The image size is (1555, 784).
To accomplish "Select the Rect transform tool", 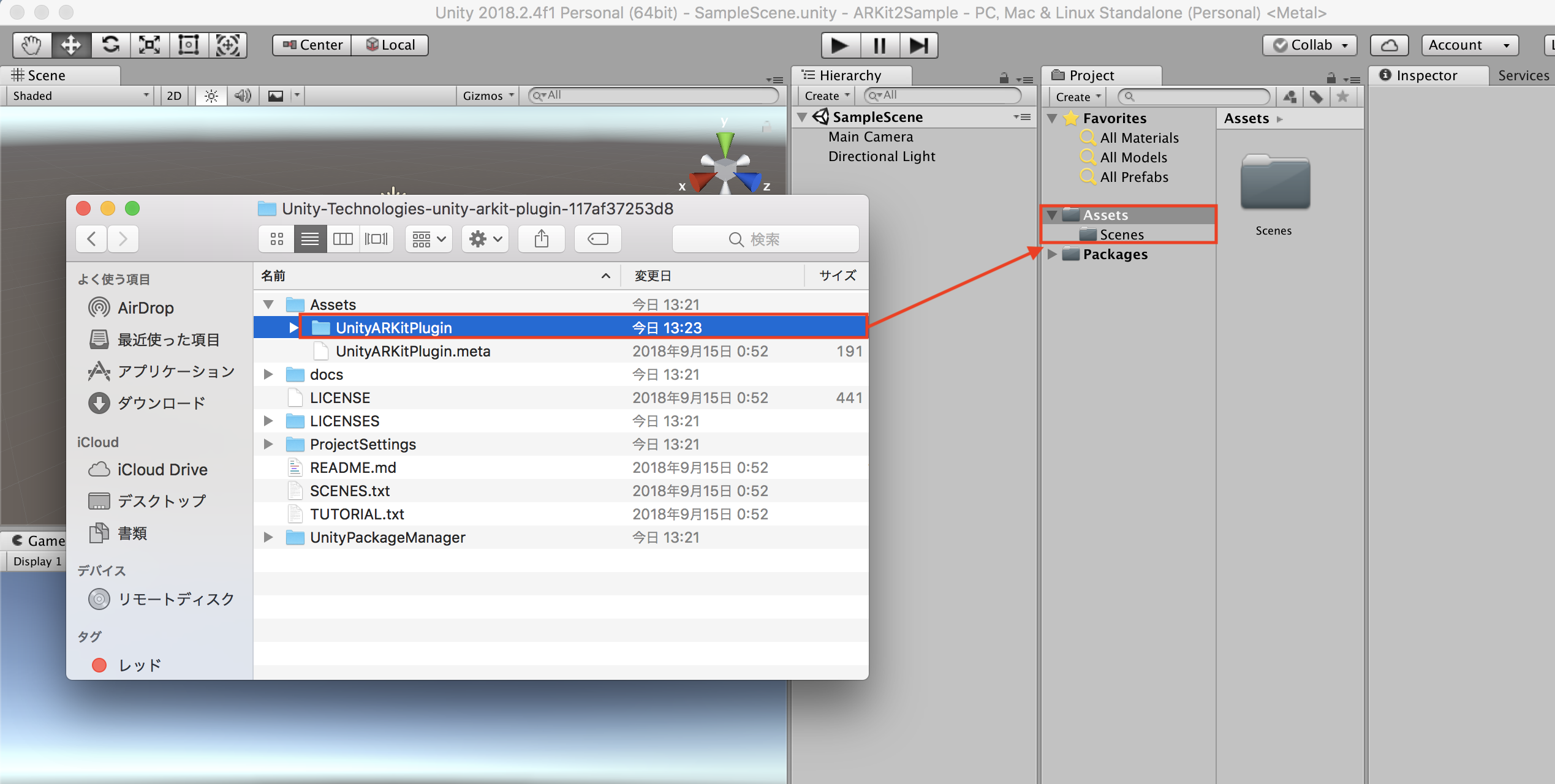I will [189, 45].
